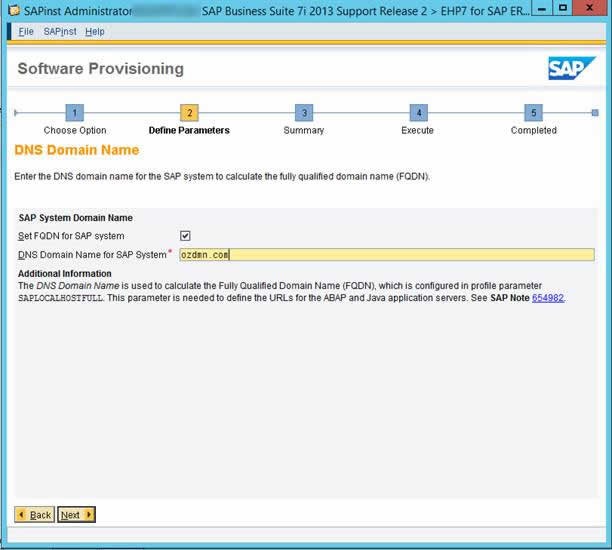Screen dimensions: 612x550
Task: Open the SAPinst menu
Action: (x=60, y=32)
